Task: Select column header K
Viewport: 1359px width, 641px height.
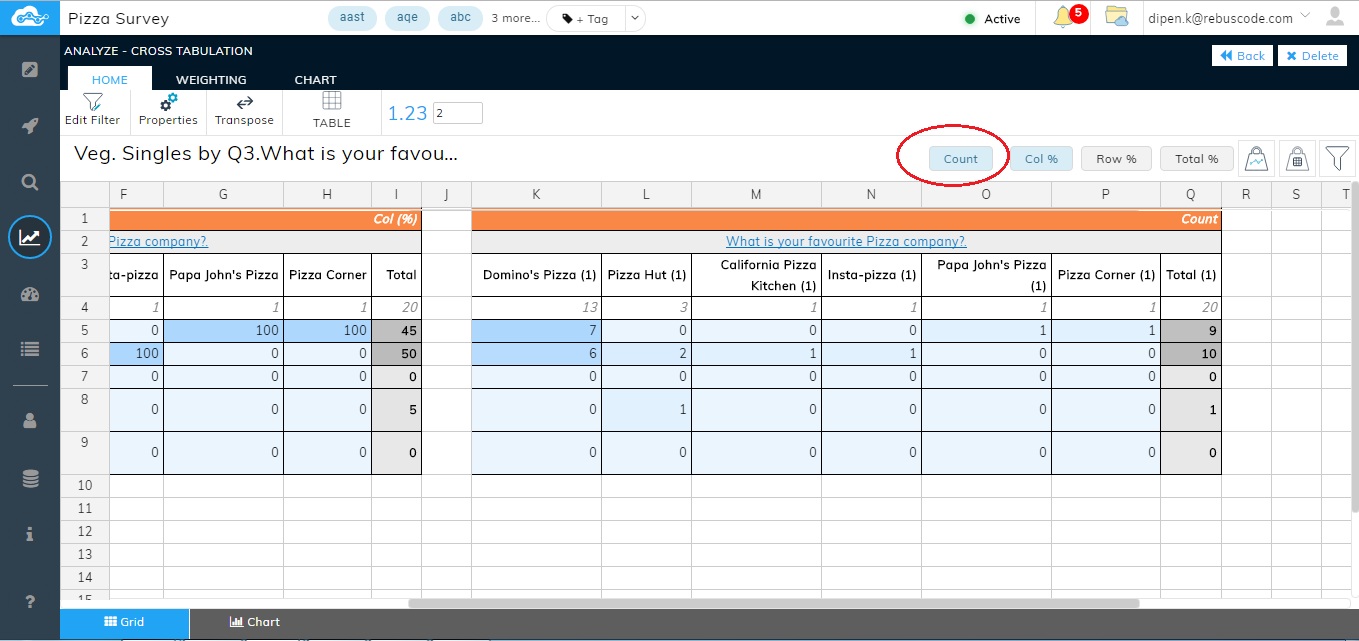Action: point(536,194)
